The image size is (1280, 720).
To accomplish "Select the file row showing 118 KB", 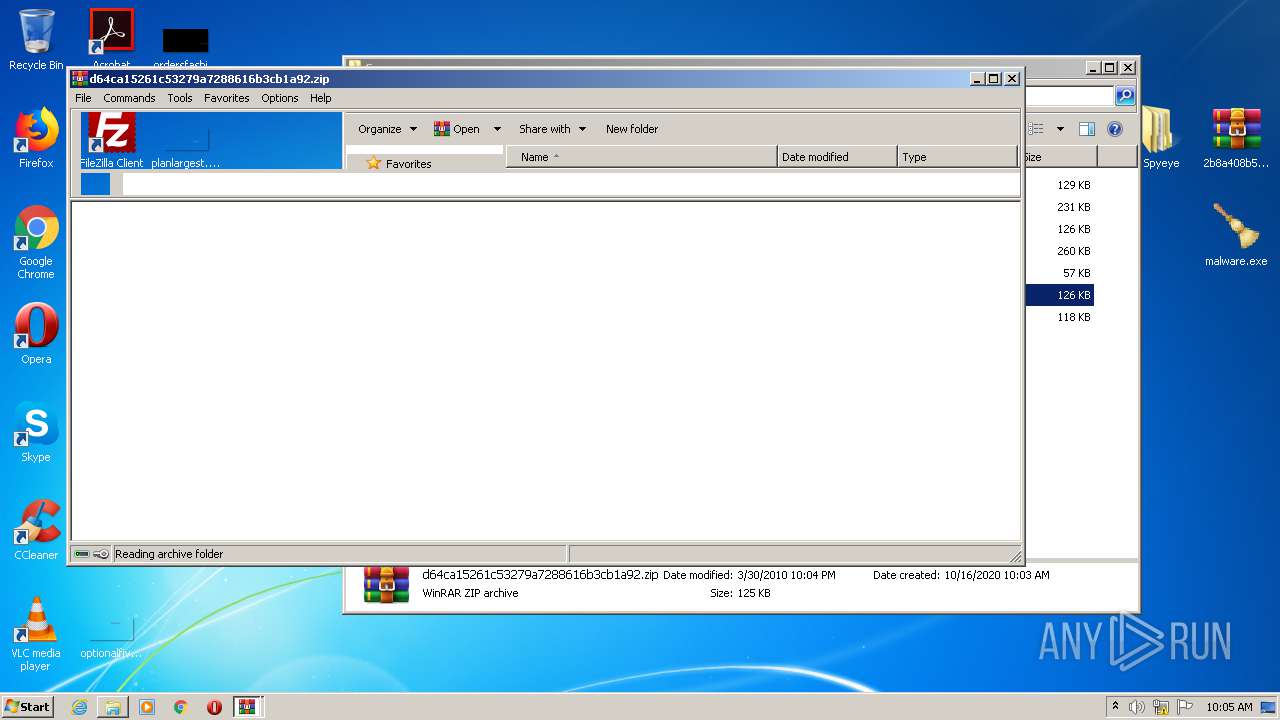I will pos(1059,317).
